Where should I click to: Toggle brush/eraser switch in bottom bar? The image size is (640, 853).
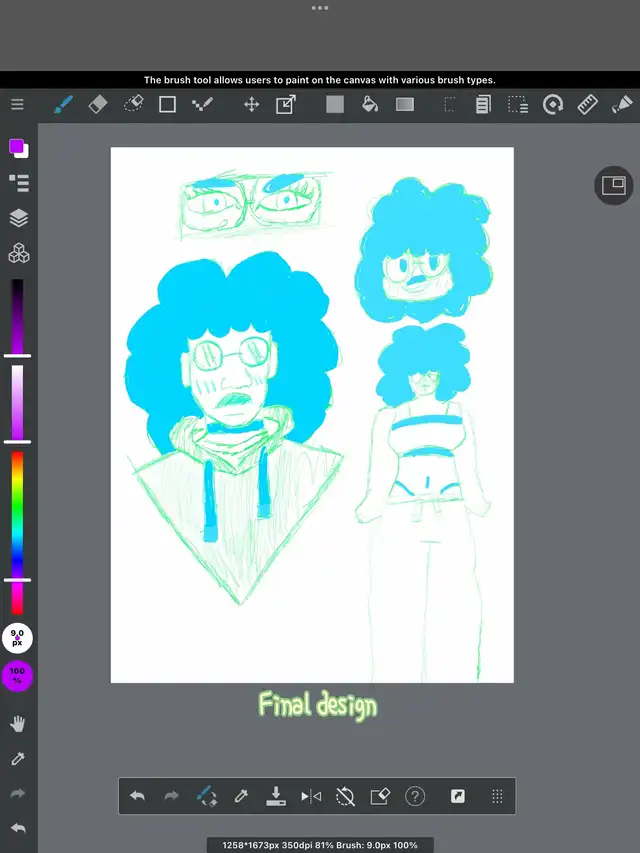[207, 796]
